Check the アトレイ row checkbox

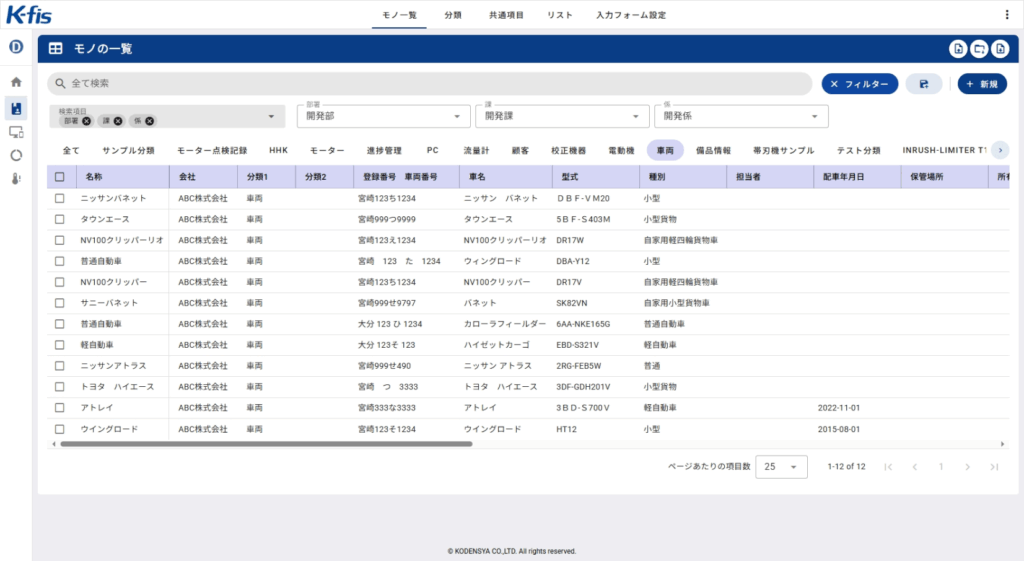pos(60,408)
